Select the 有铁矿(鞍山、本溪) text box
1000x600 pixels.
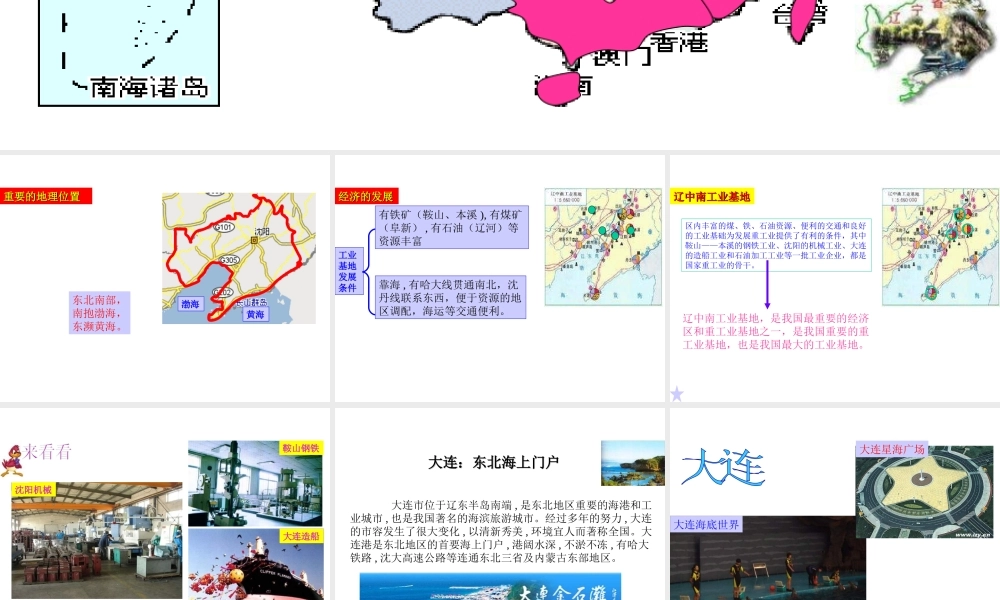(x=452, y=228)
